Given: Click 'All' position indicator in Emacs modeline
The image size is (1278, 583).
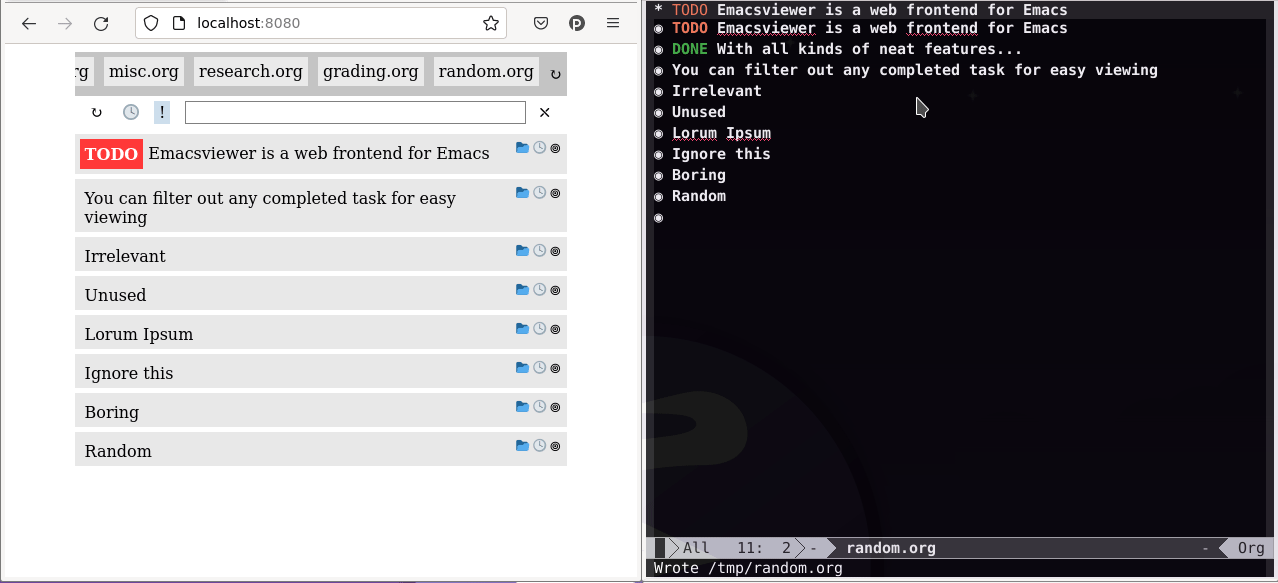Looking at the screenshot, I should click(696, 548).
